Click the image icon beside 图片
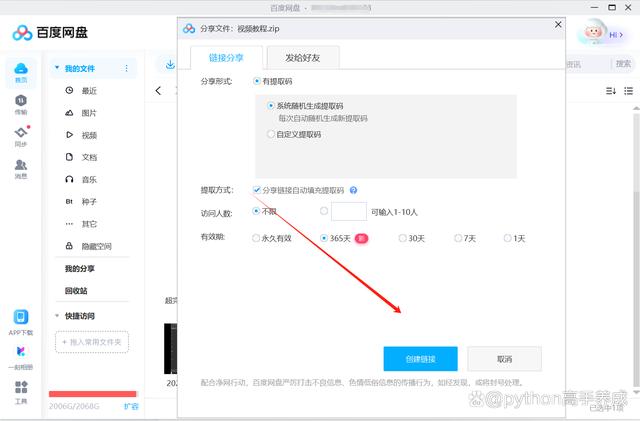 pyautogui.click(x=69, y=113)
